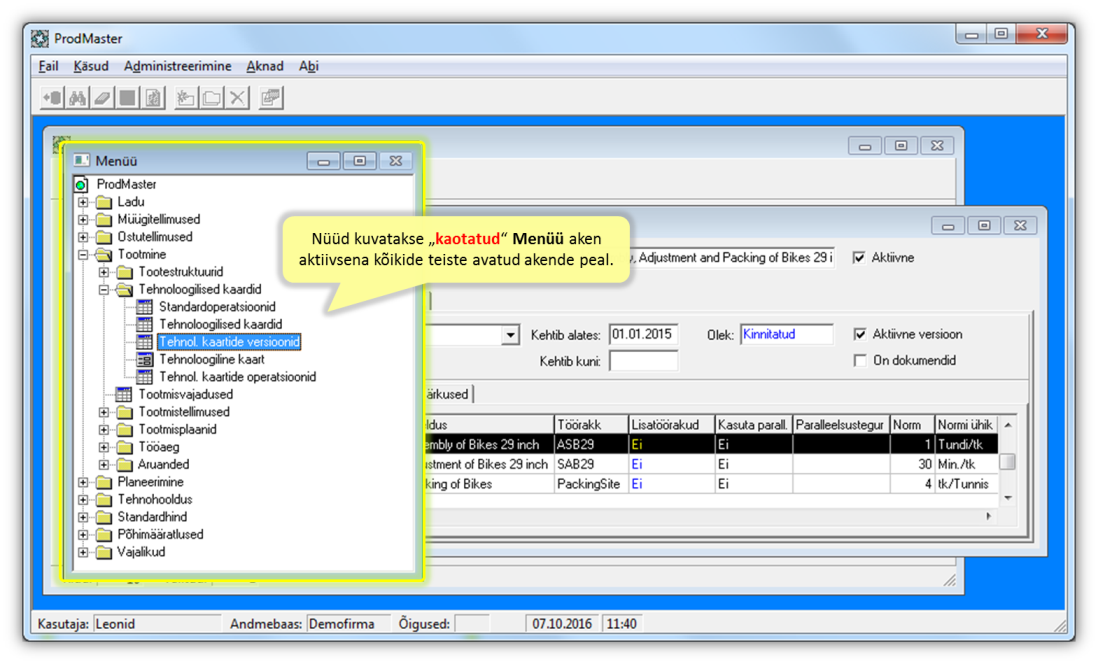1098x664 pixels.
Task: Click the green circle ProdMaster root icon
Action: tap(81, 185)
